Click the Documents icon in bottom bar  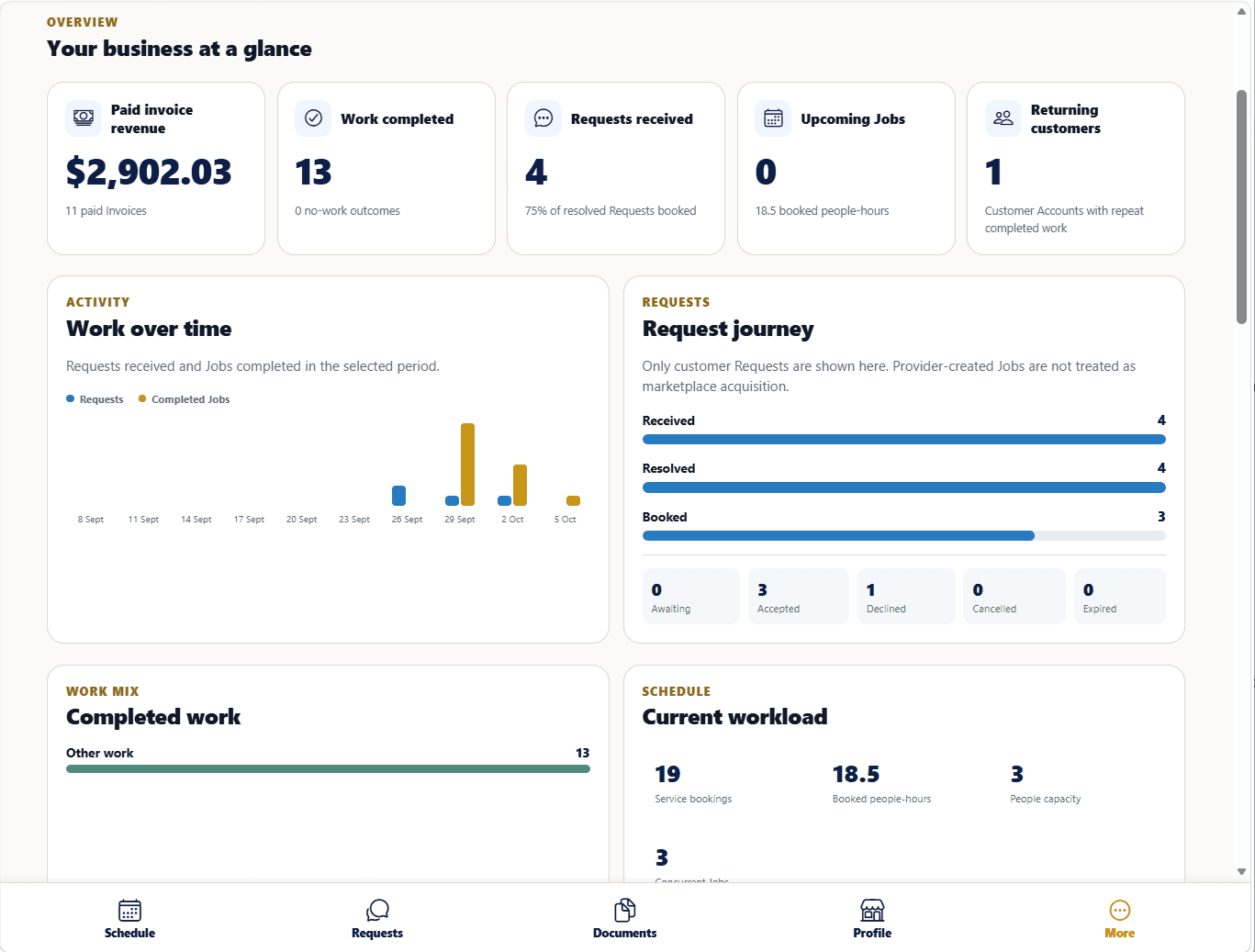[625, 910]
